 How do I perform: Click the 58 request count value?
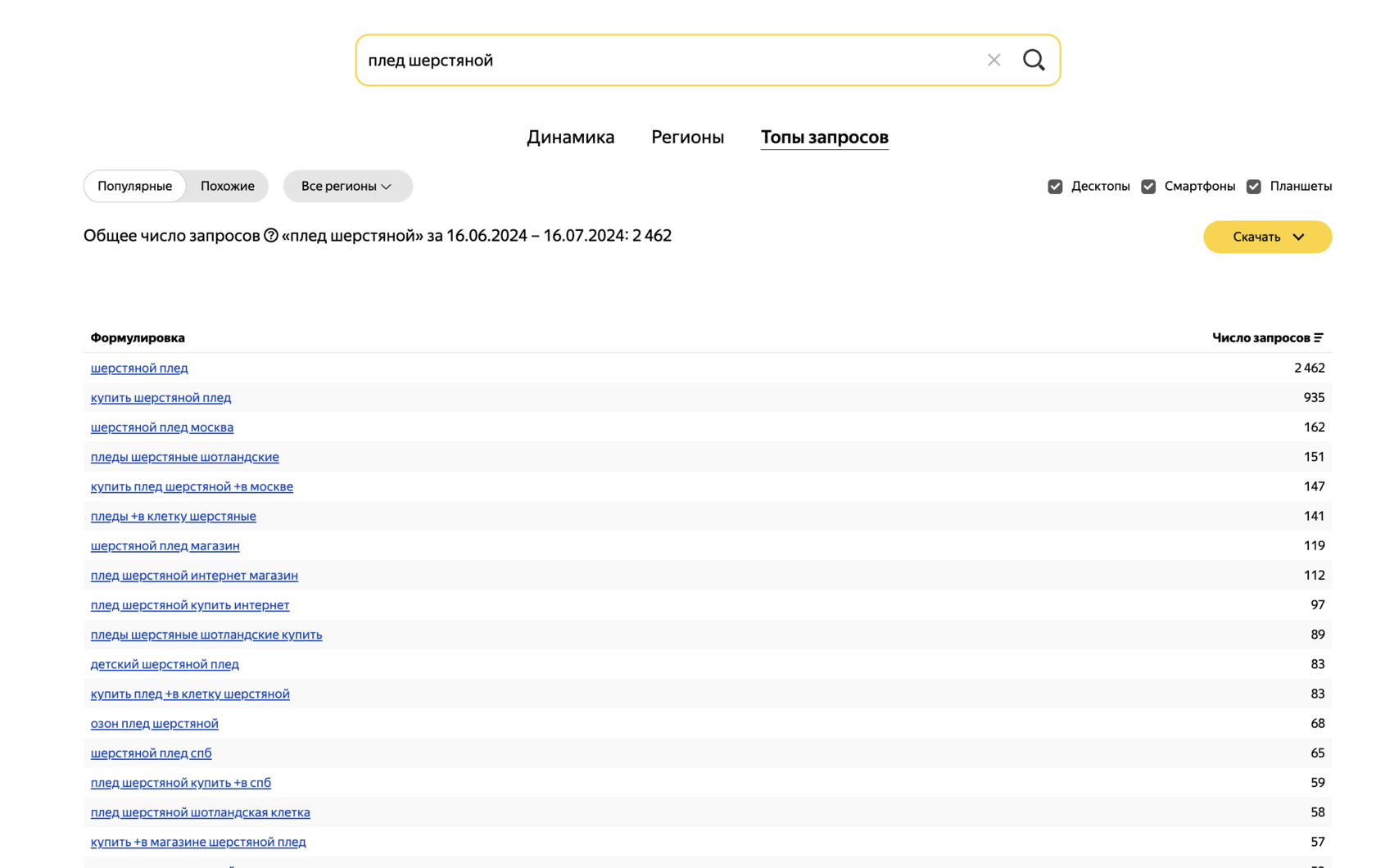1317,812
